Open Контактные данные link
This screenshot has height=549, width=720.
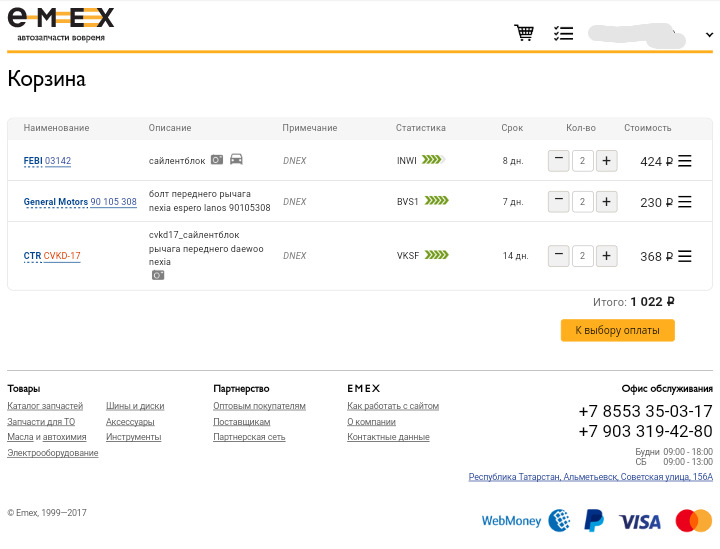[388, 437]
